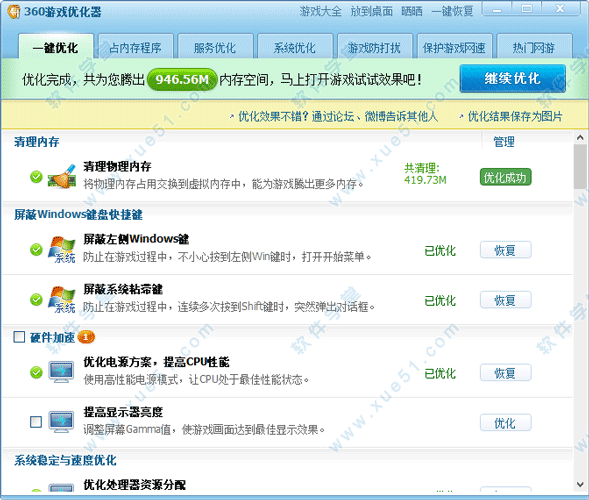
Task: Enable the 提高显示器亮度 checkbox
Action: [x=36, y=422]
